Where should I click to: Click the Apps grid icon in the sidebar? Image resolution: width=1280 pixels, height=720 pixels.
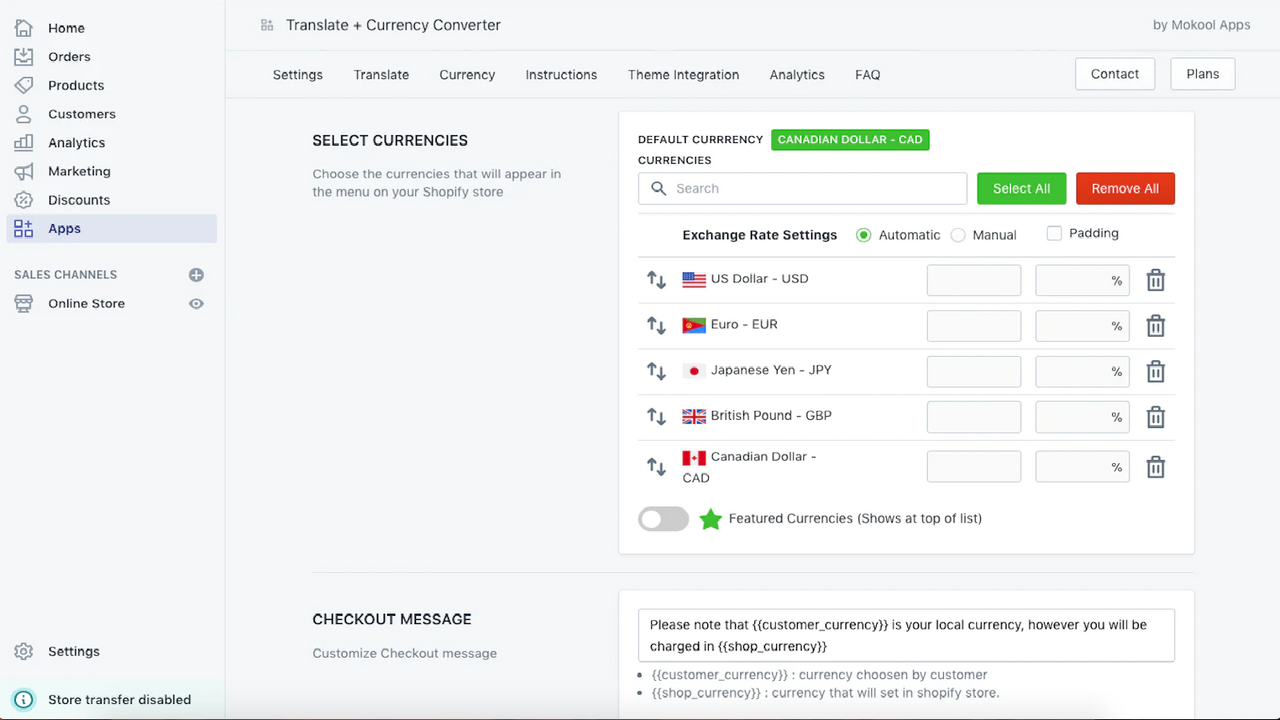pos(24,228)
